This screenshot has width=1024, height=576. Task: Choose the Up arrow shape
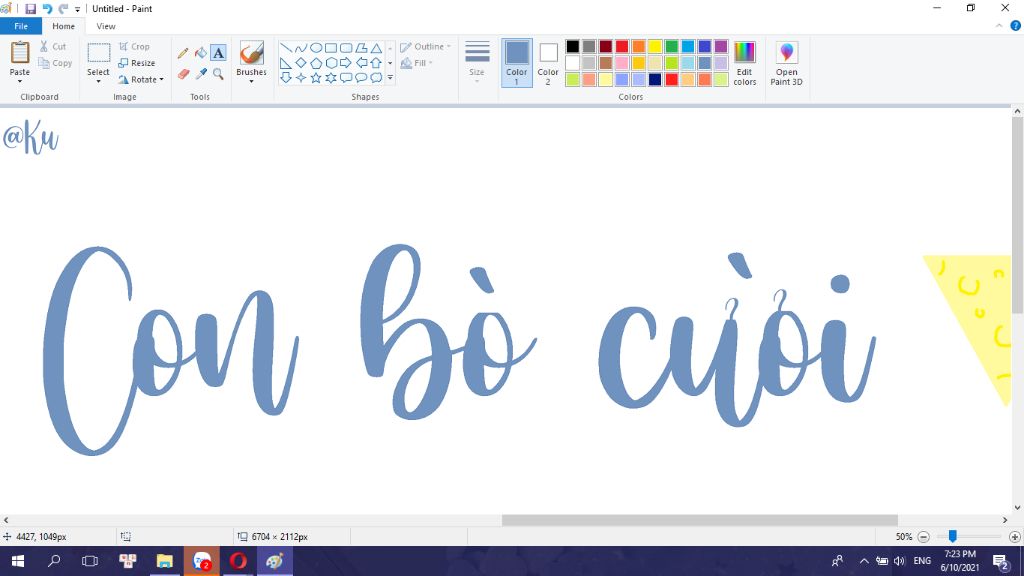[376, 63]
